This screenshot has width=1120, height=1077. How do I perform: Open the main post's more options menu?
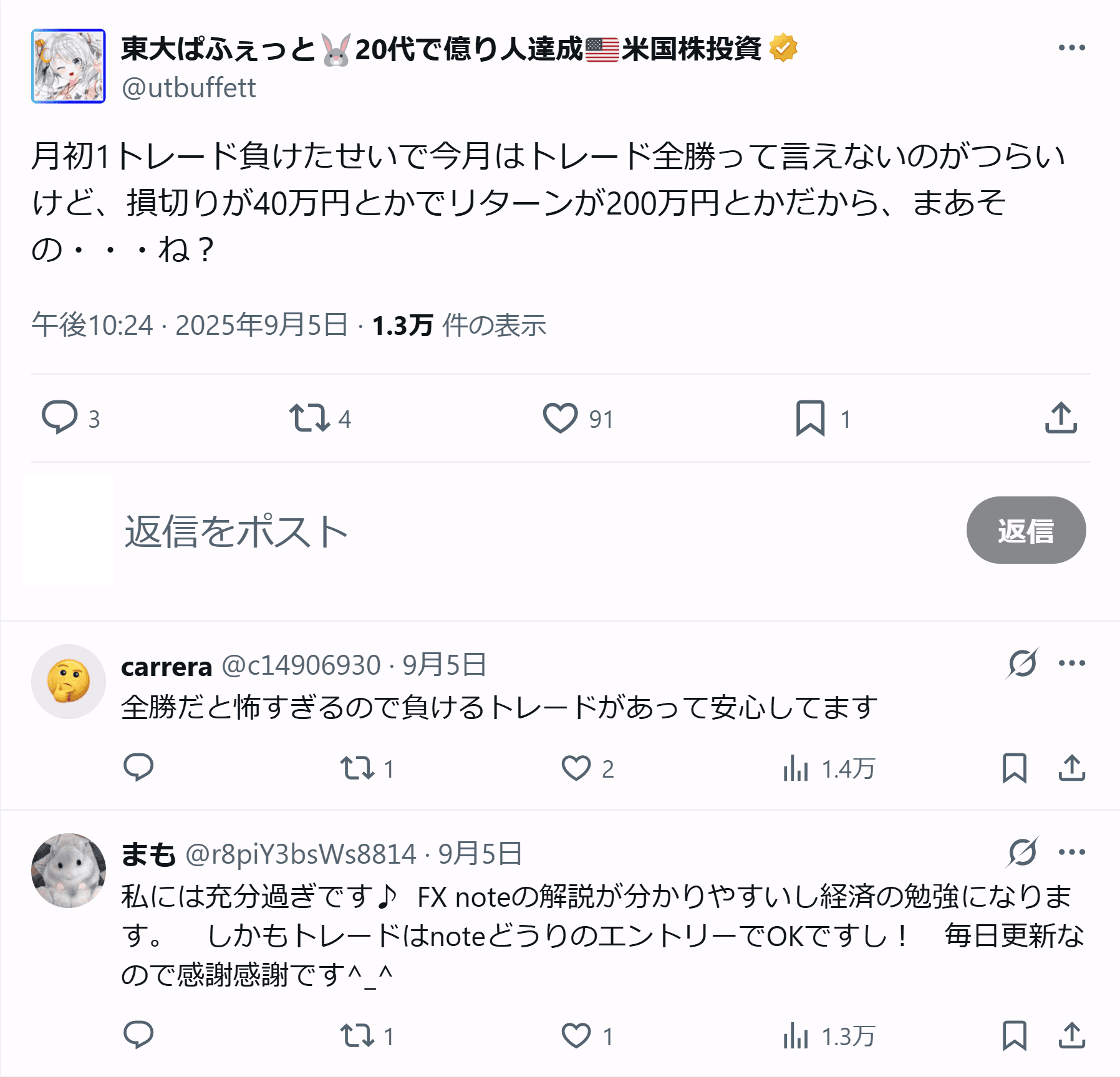[x=1071, y=48]
